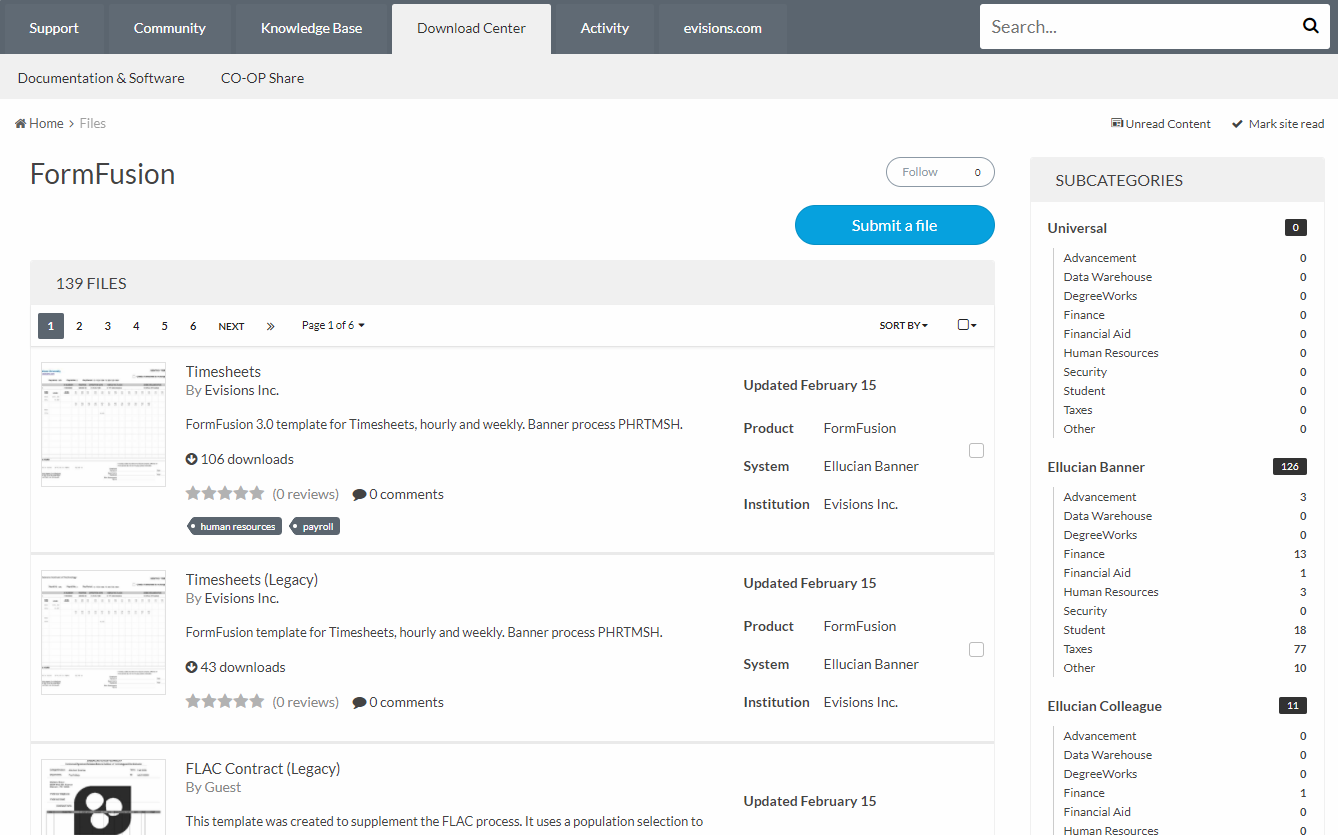Click the download icon beside 43 downloads
The width and height of the screenshot is (1338, 835).
192,667
